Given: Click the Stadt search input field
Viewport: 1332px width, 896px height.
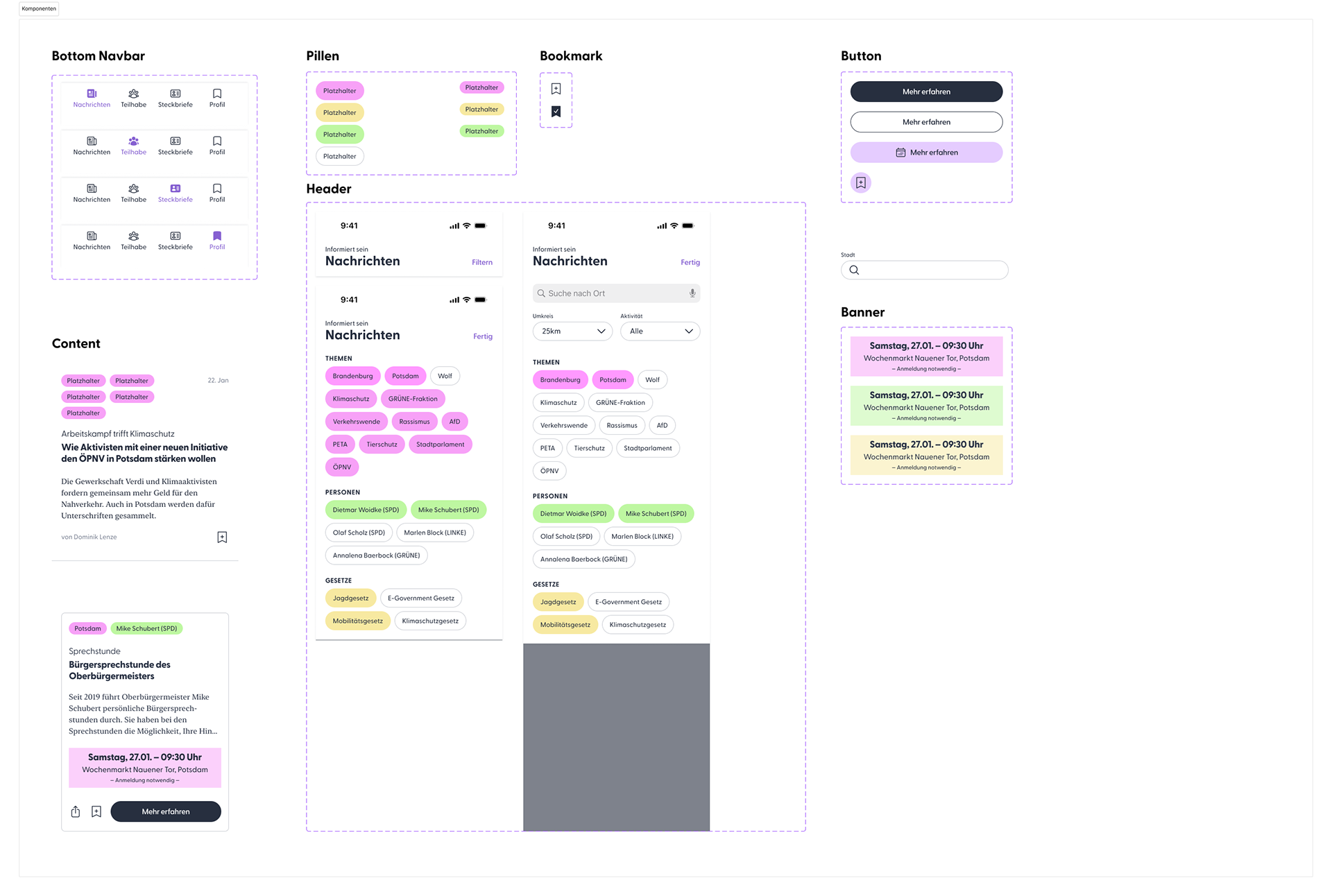Looking at the screenshot, I should point(924,270).
